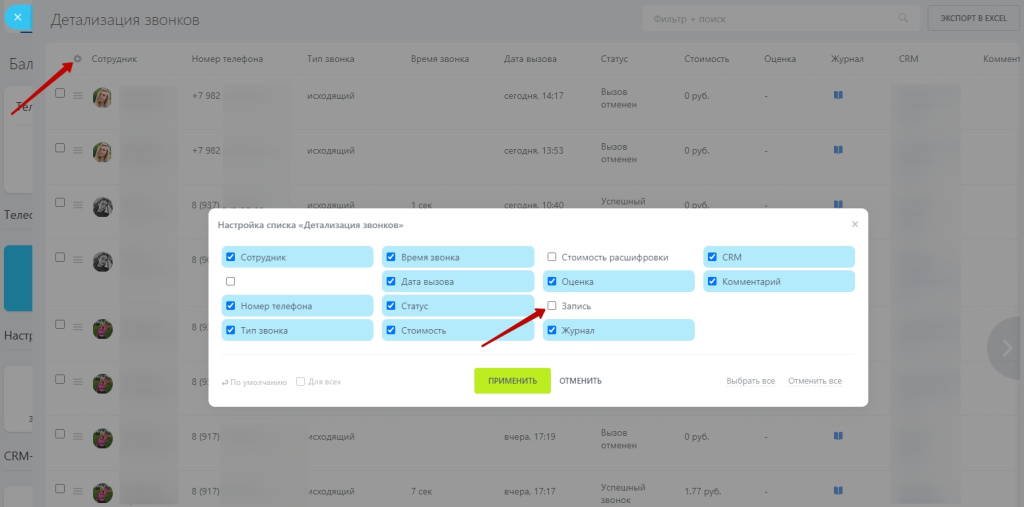The width and height of the screenshot is (1024, 507).
Task: Uncheck the Журнал column checkbox
Action: point(552,330)
